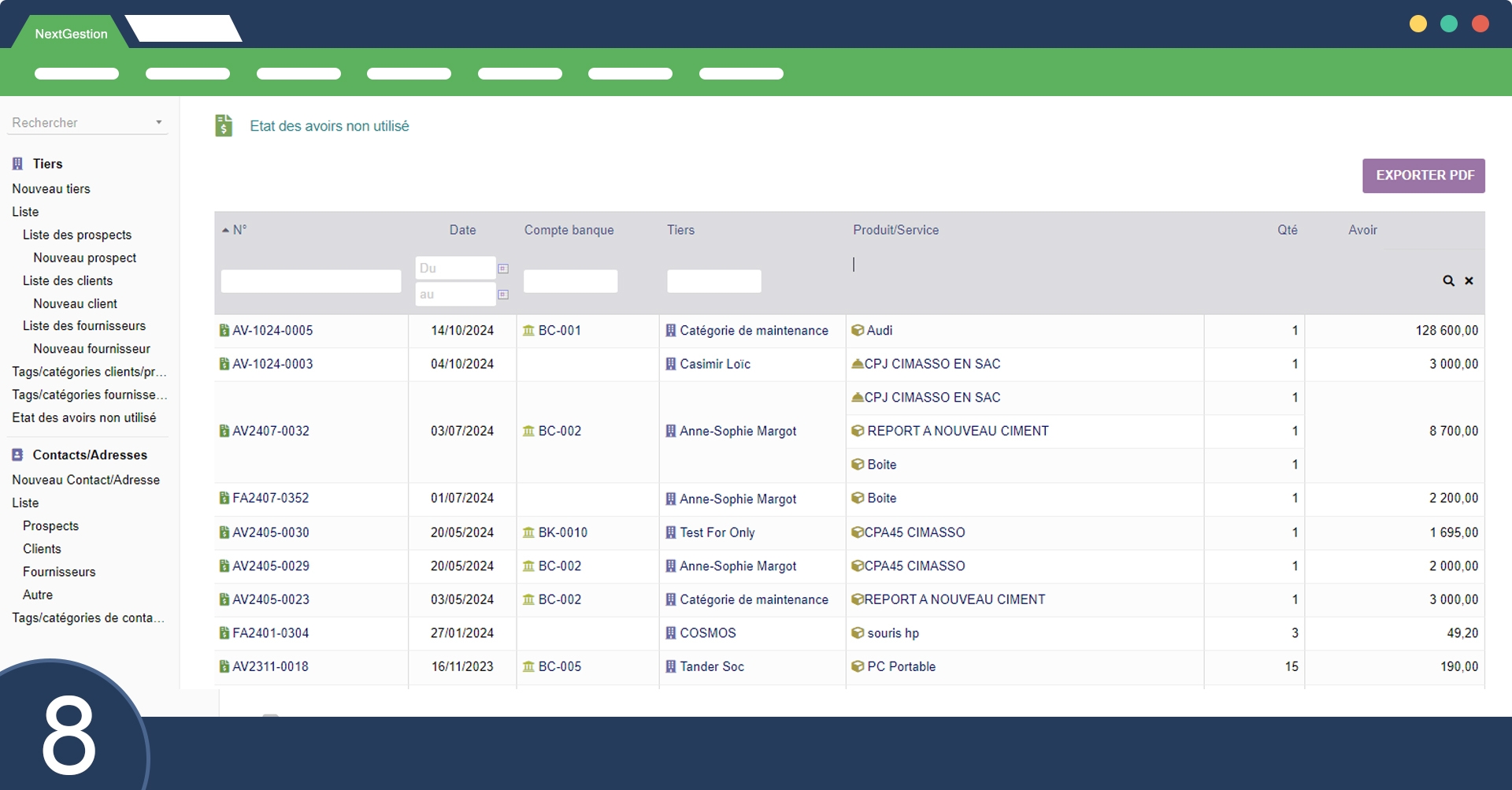This screenshot has height=790, width=1512.
Task: Click into the N° filter text box
Action: (311, 281)
